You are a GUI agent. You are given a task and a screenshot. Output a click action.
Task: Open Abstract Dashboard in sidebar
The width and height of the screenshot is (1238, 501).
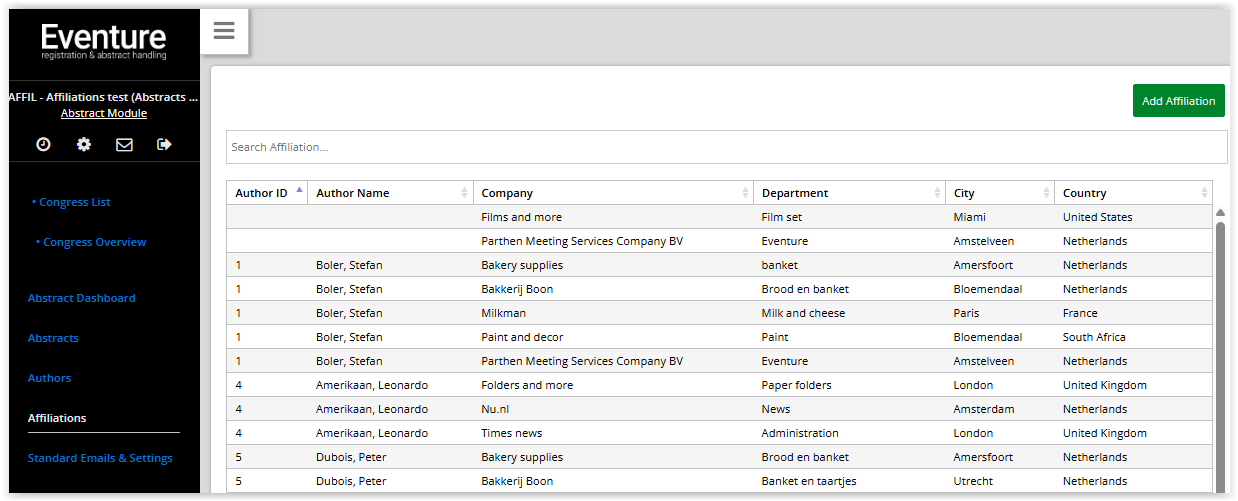pyautogui.click(x=82, y=298)
